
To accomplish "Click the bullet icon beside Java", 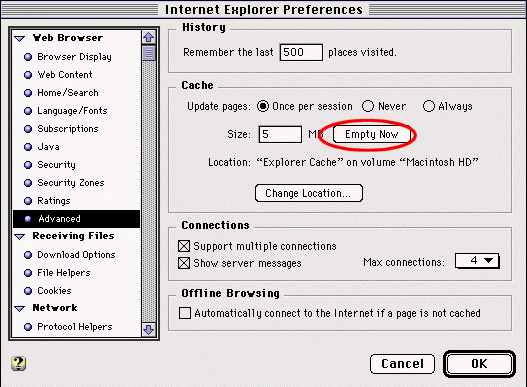I will [x=28, y=147].
